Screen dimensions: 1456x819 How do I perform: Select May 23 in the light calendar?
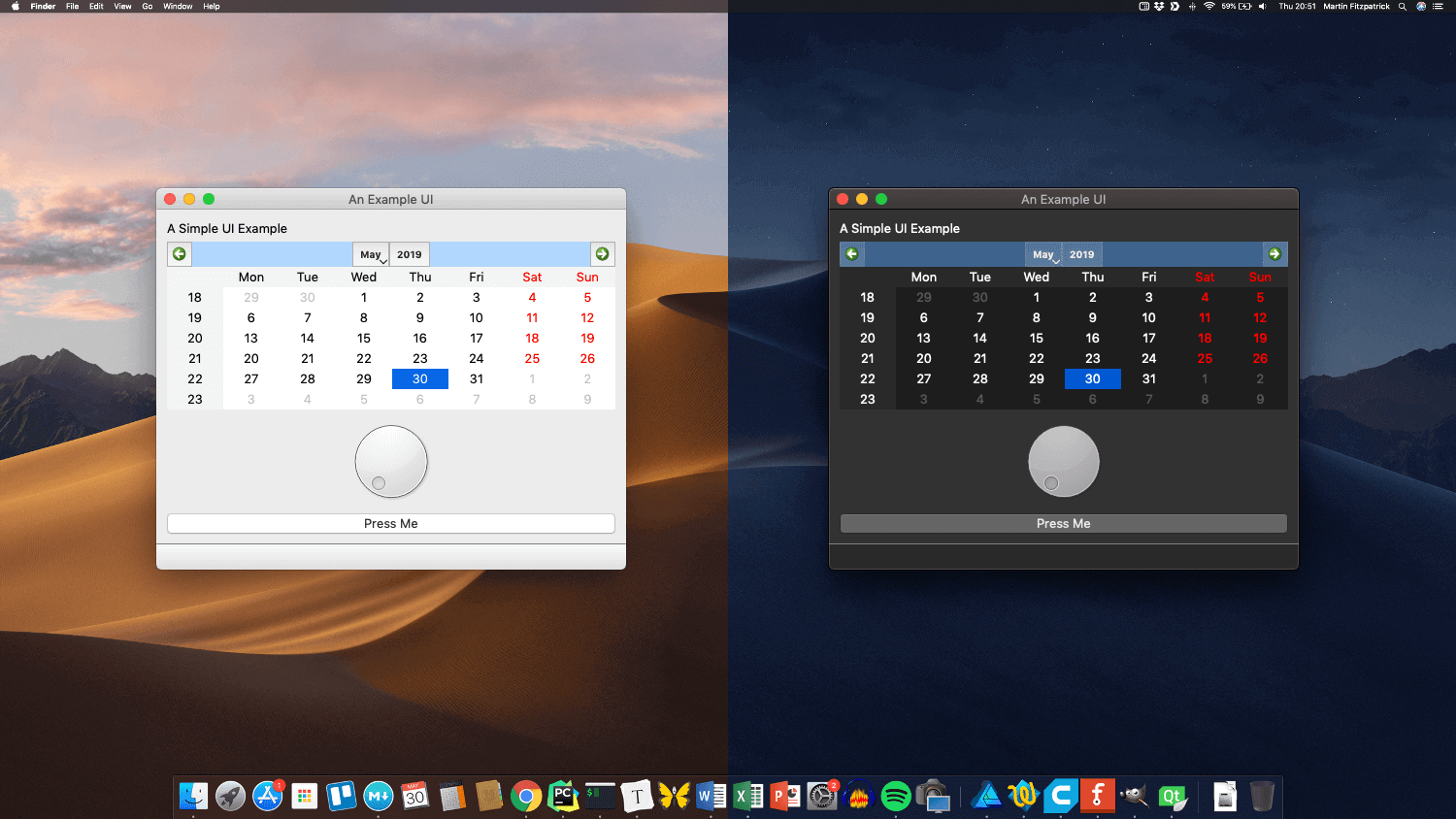pyautogui.click(x=419, y=358)
